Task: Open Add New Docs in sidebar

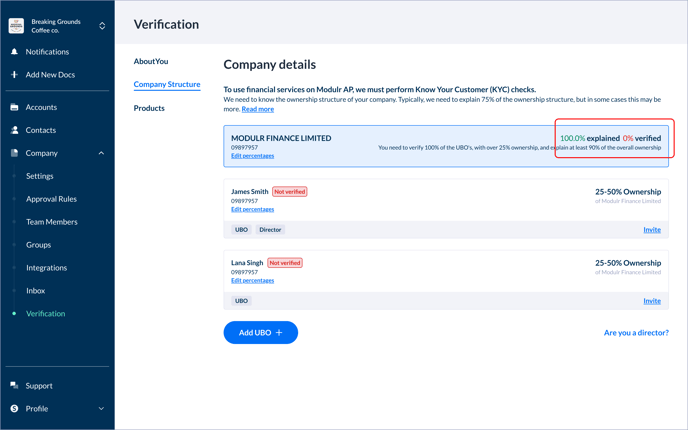Action: click(50, 75)
